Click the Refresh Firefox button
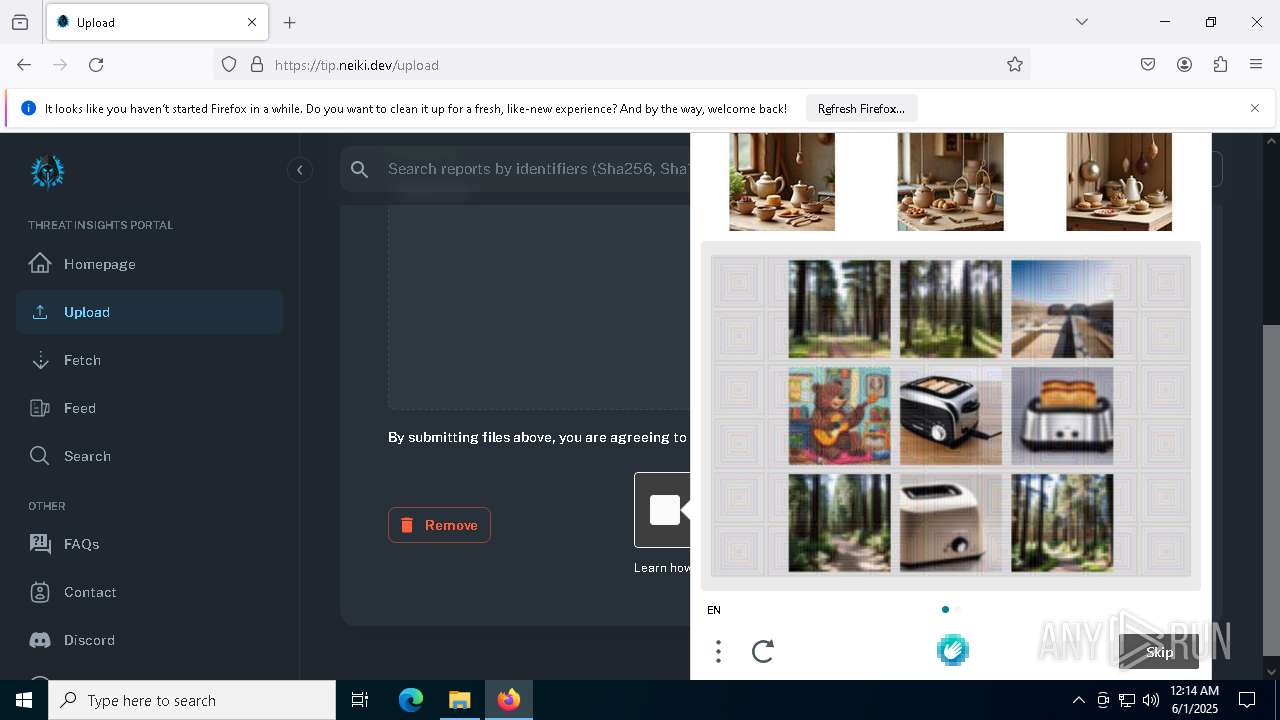1280x720 pixels. point(861,109)
